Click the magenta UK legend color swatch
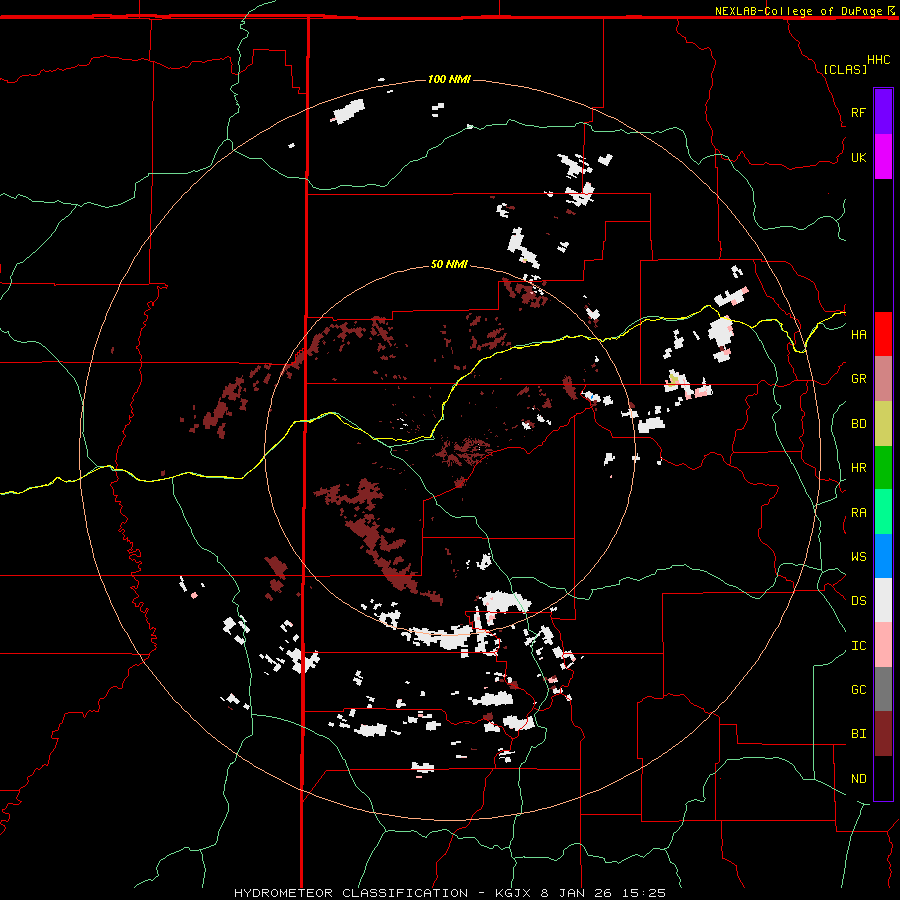 883,157
